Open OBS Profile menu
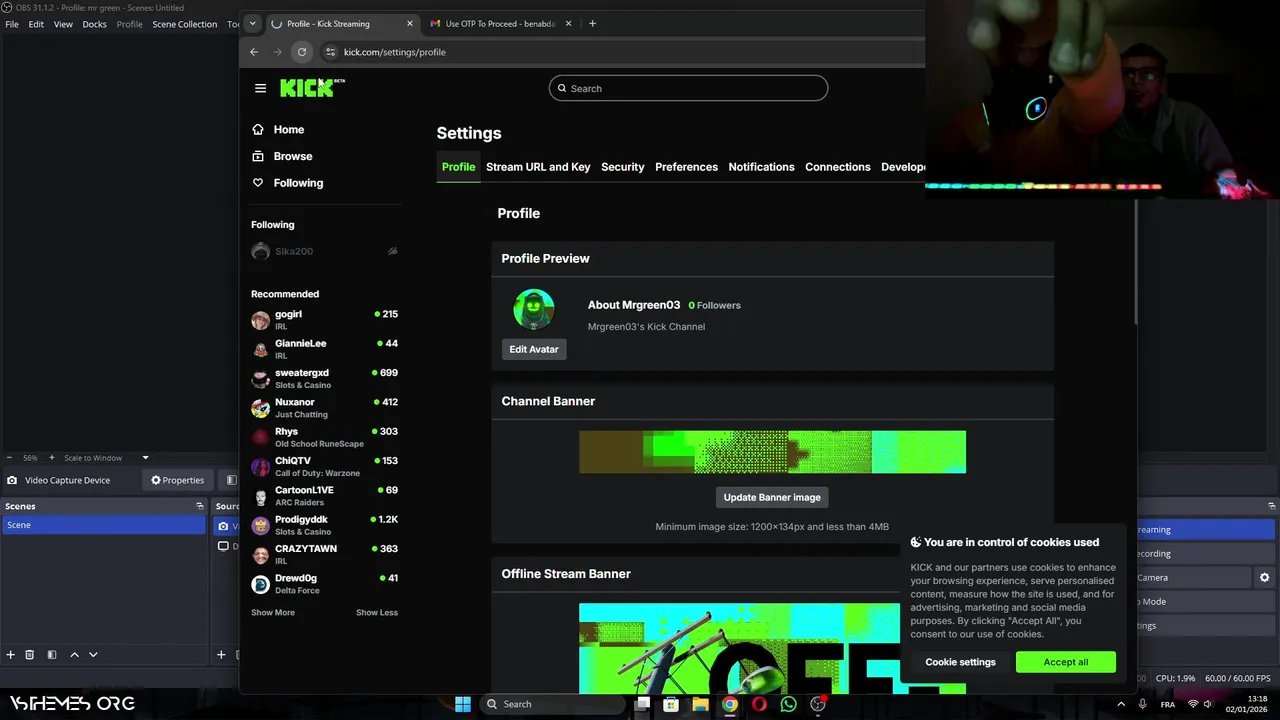1280x720 pixels. (x=130, y=24)
